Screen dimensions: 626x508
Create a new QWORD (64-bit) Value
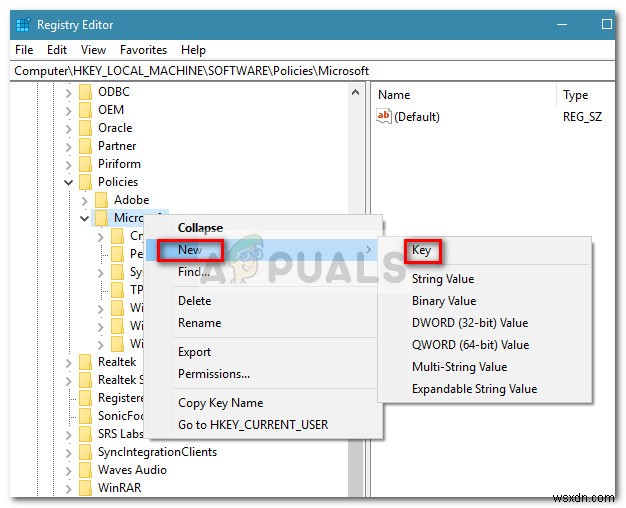484,345
